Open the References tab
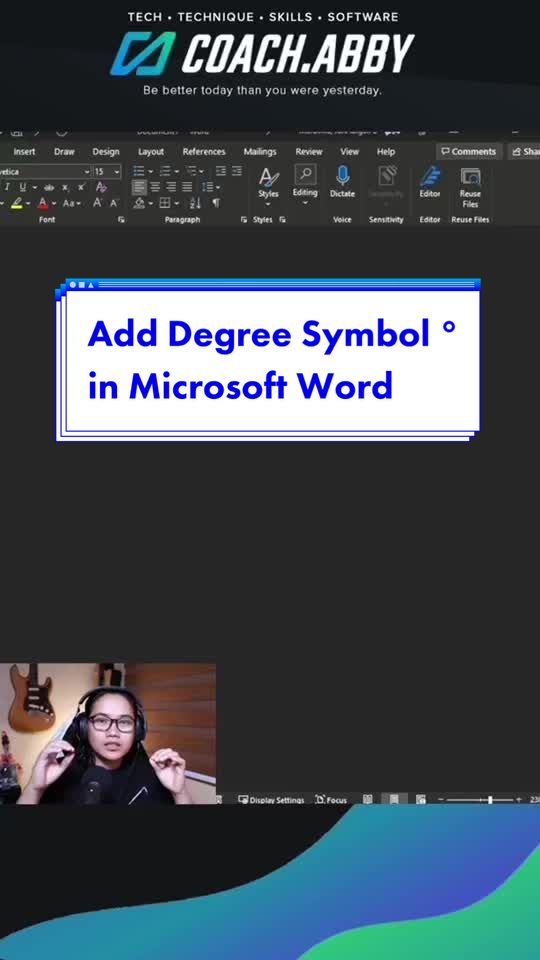 point(204,152)
